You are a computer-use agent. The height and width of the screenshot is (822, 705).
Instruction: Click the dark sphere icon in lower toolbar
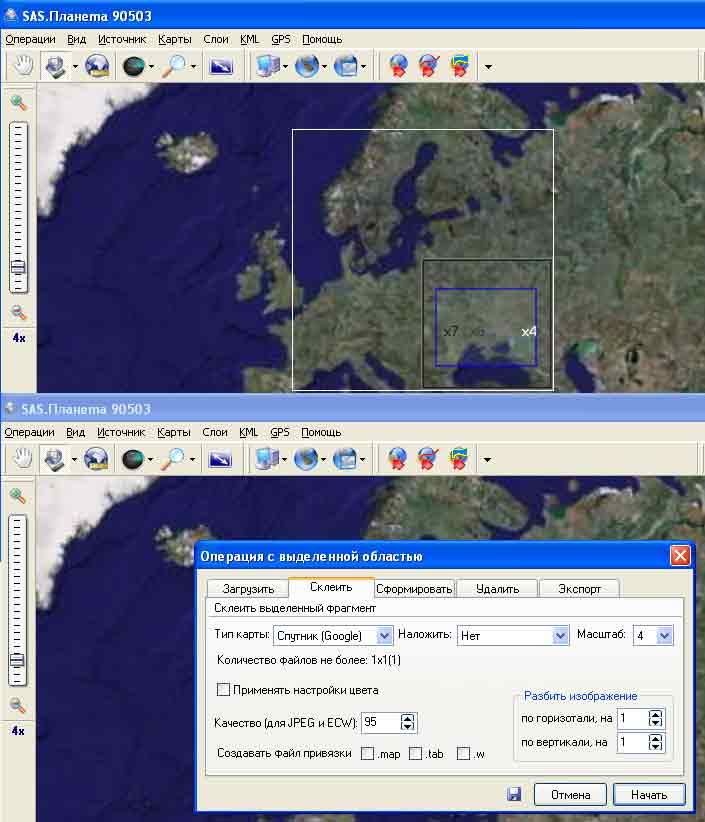tap(133, 459)
